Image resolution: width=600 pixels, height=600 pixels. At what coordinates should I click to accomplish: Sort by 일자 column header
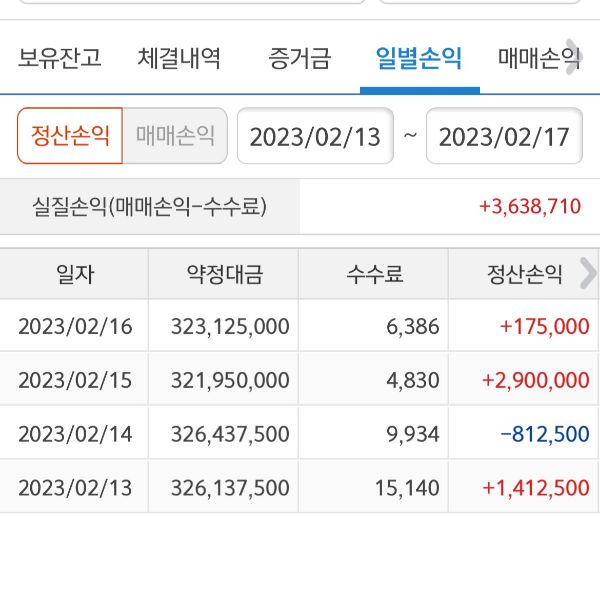[75, 274]
